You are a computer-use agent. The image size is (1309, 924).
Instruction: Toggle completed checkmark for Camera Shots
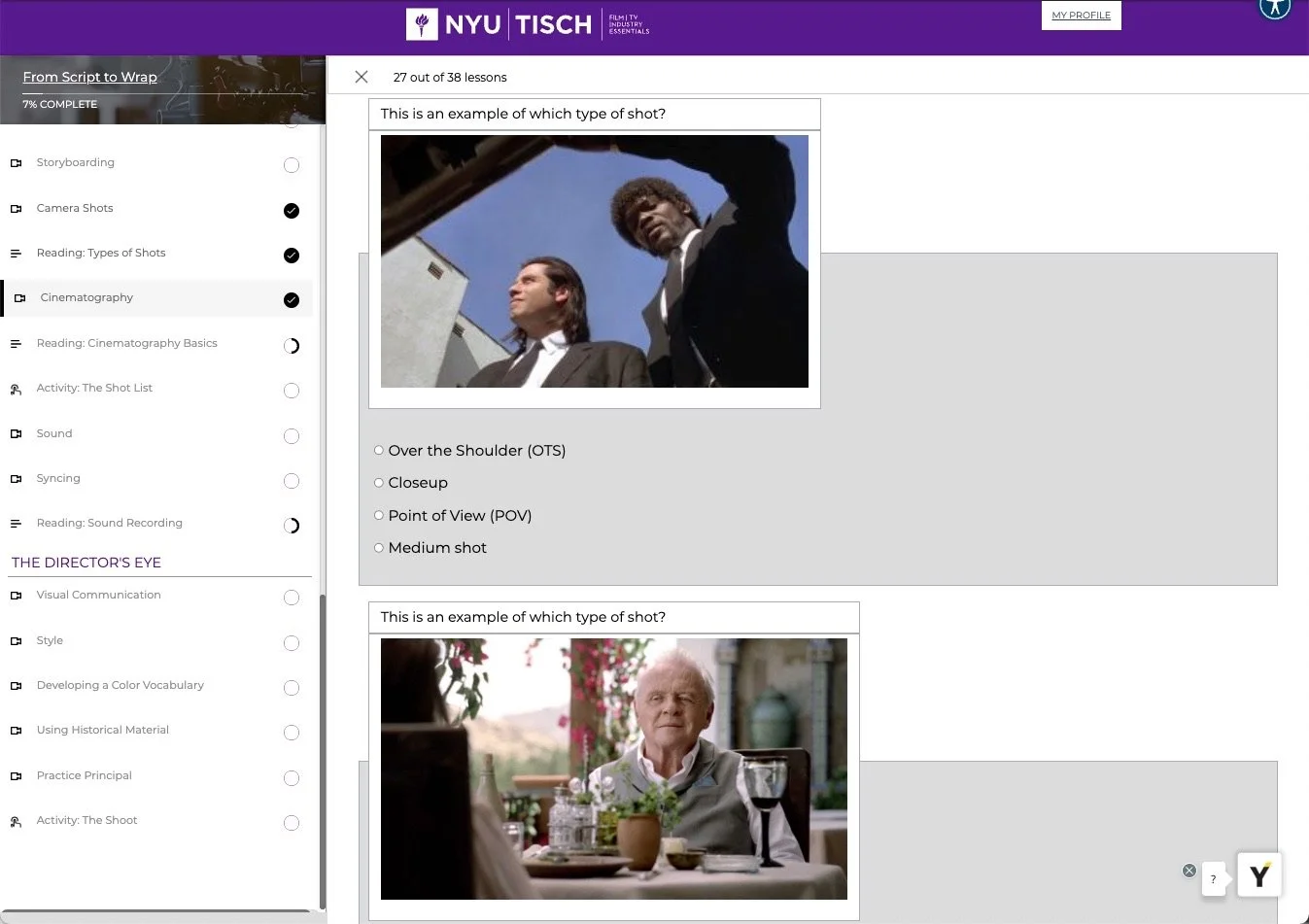[292, 211]
